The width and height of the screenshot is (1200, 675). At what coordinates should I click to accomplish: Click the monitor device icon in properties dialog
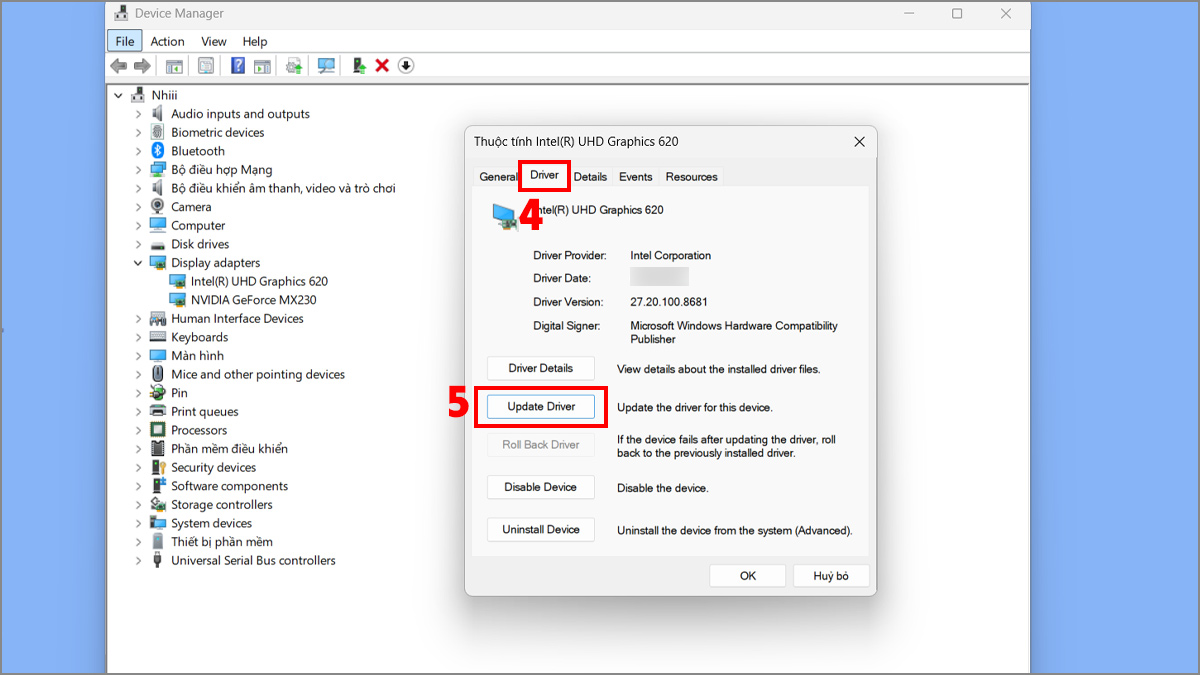tap(506, 216)
